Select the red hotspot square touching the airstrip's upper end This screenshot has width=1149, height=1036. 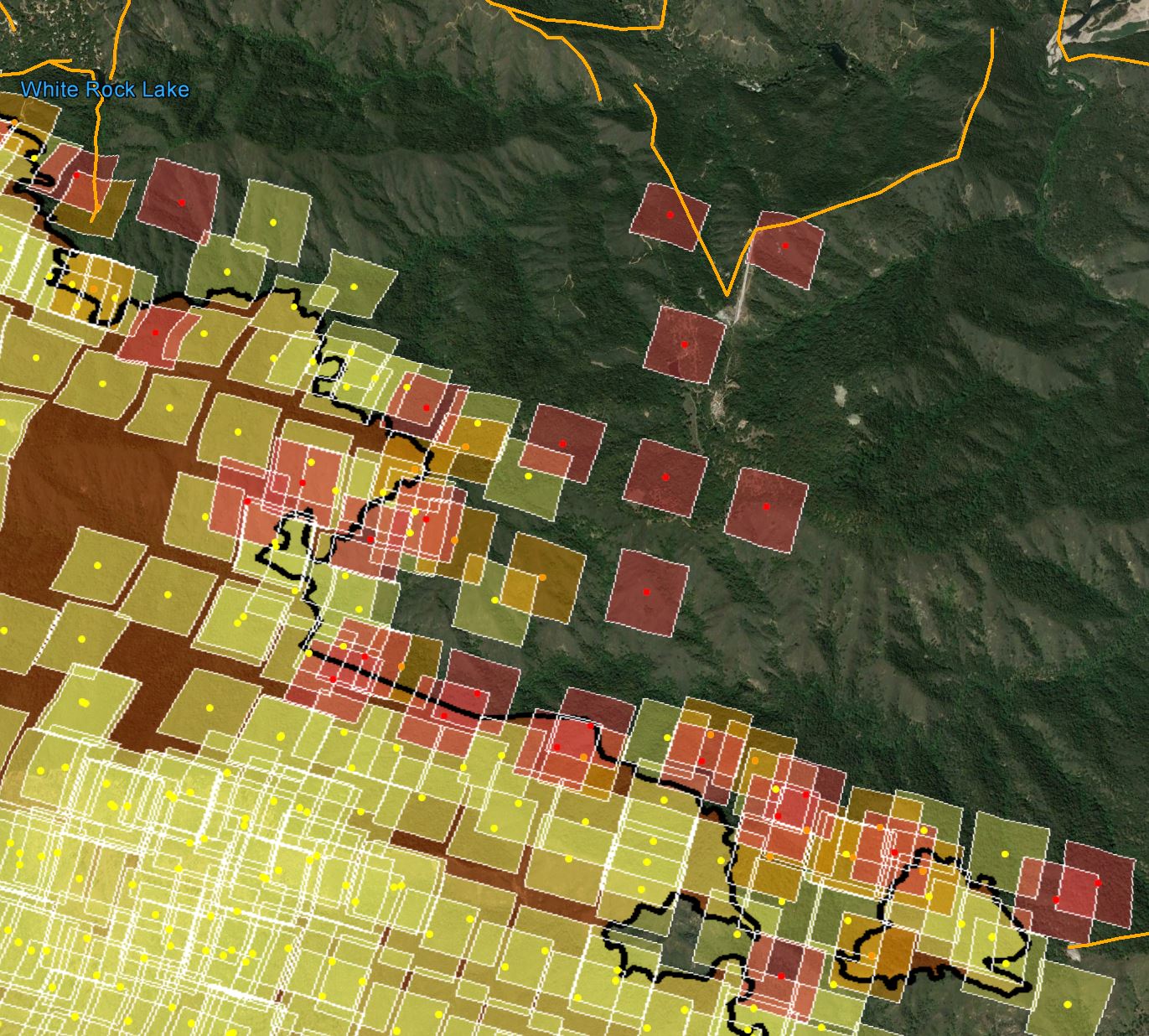785,249
